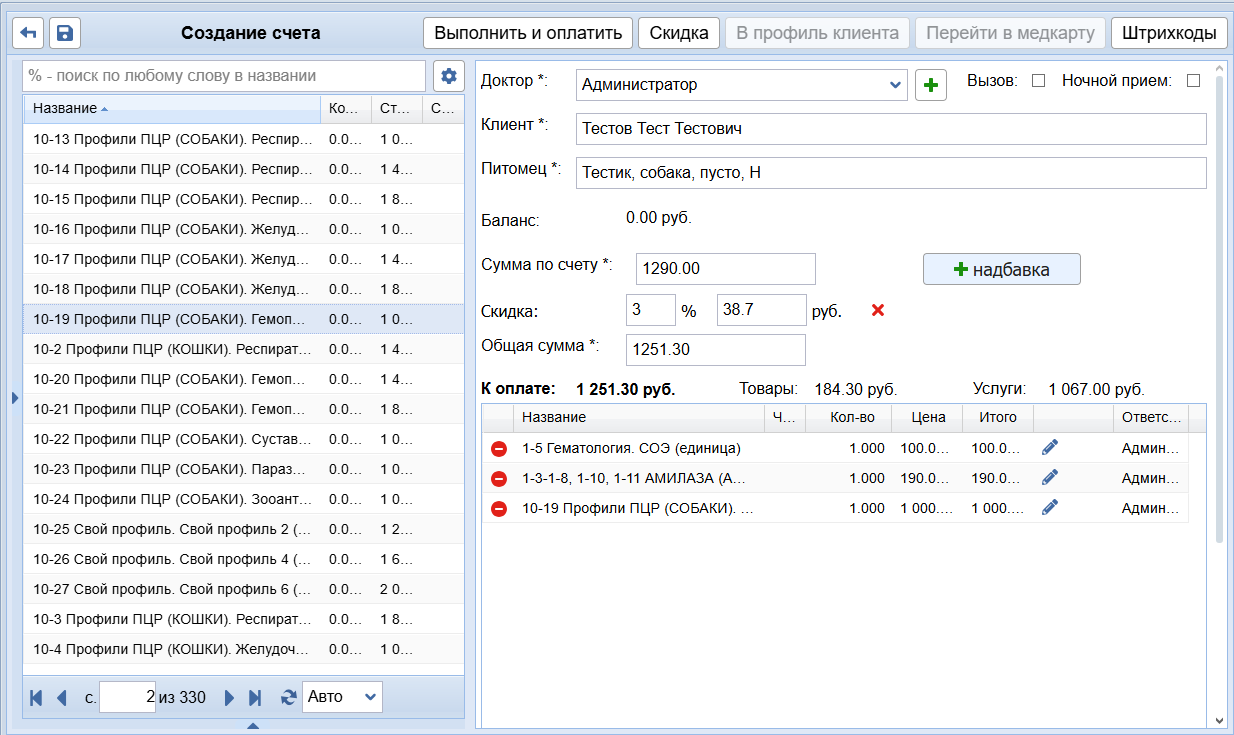Go to the next list page

(x=229, y=697)
